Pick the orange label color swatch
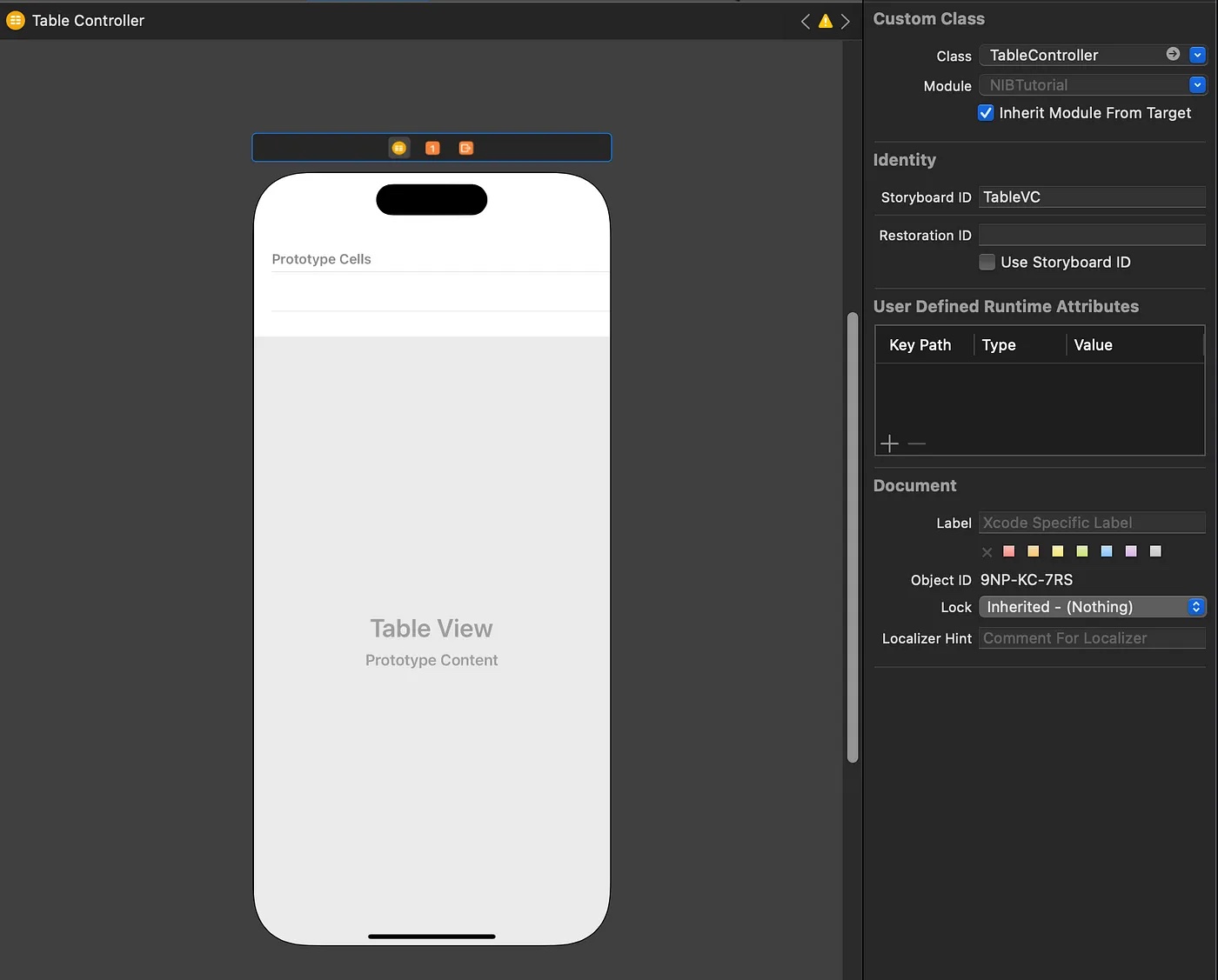1218x980 pixels. coord(1034,551)
